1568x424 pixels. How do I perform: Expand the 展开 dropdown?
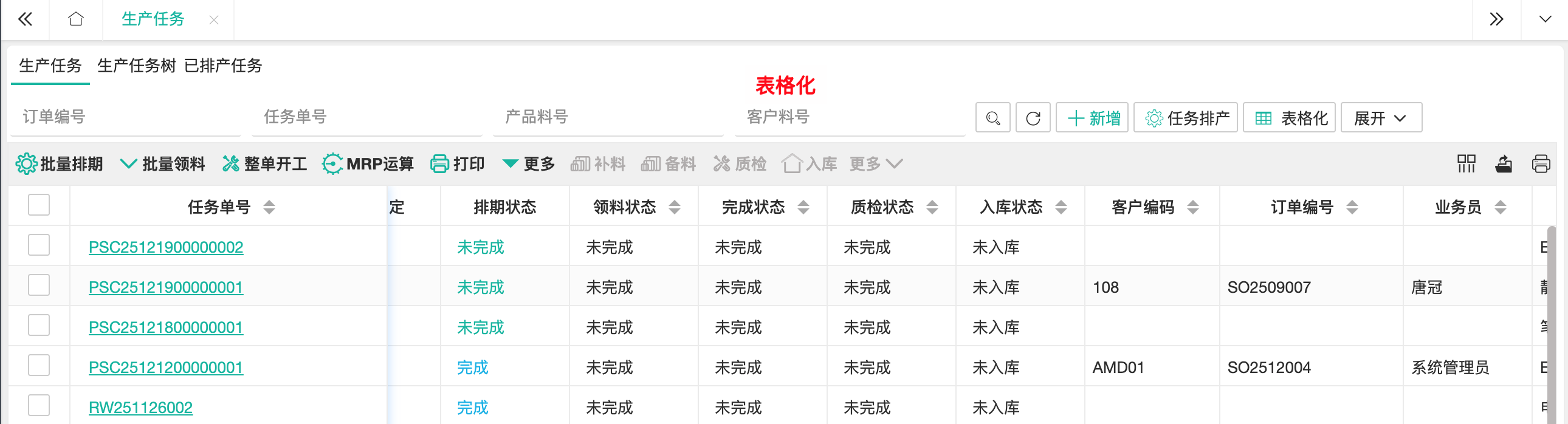point(1381,118)
